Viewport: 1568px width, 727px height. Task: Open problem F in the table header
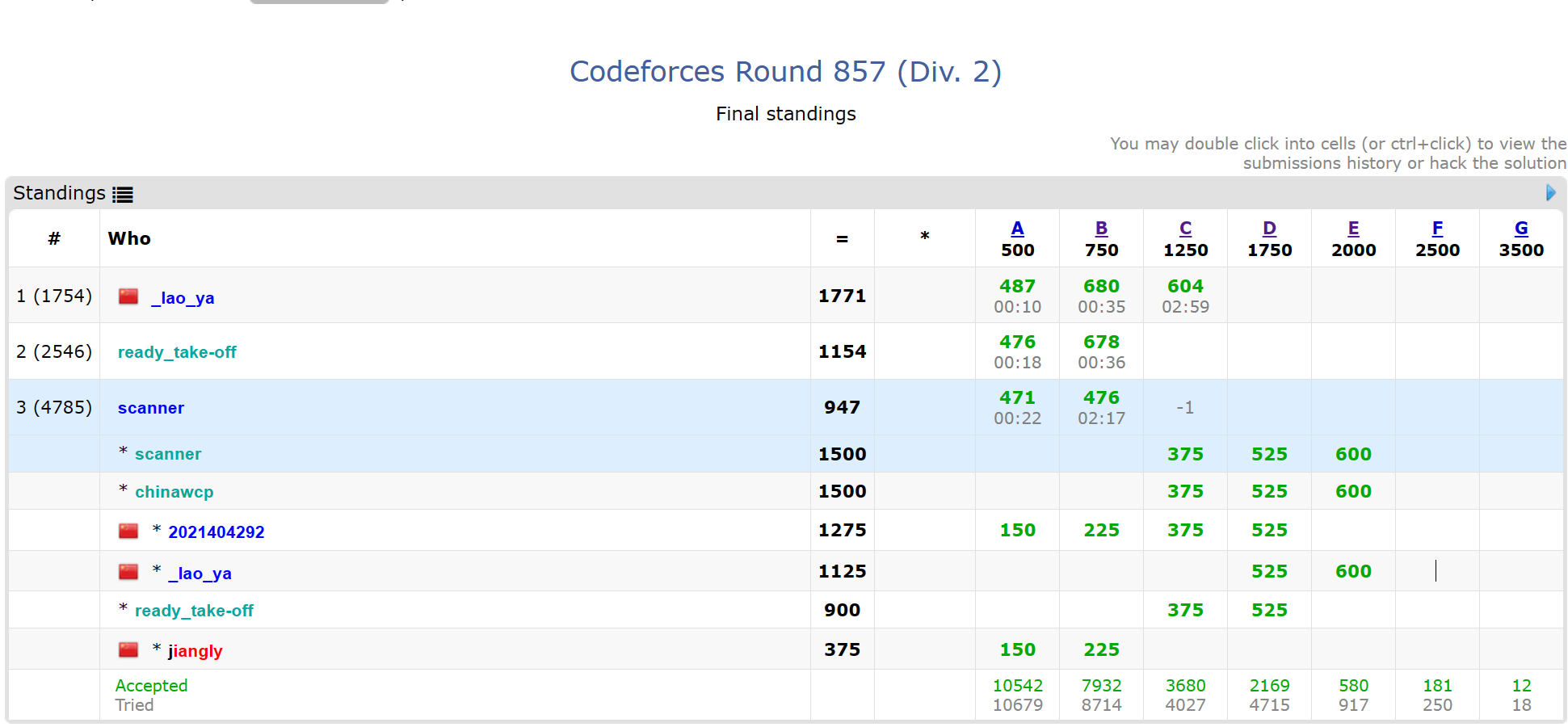click(1437, 229)
